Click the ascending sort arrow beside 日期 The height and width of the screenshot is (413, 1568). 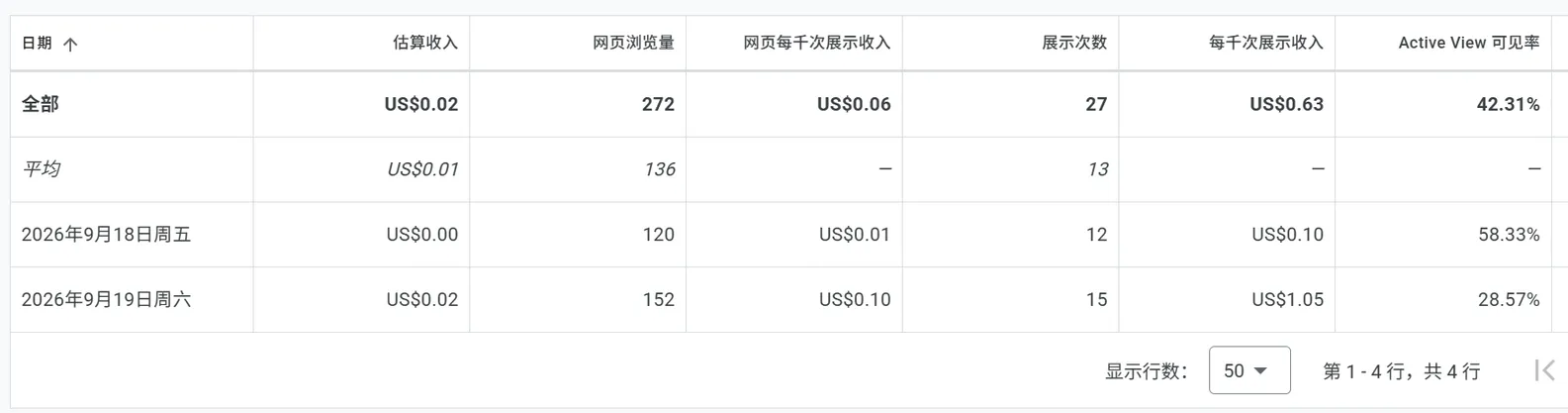pyautogui.click(x=70, y=44)
